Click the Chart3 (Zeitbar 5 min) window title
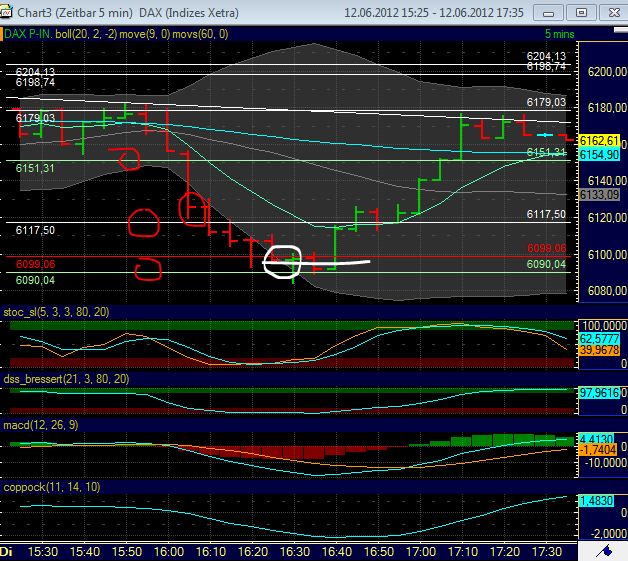This screenshot has width=628, height=561. (x=75, y=12)
